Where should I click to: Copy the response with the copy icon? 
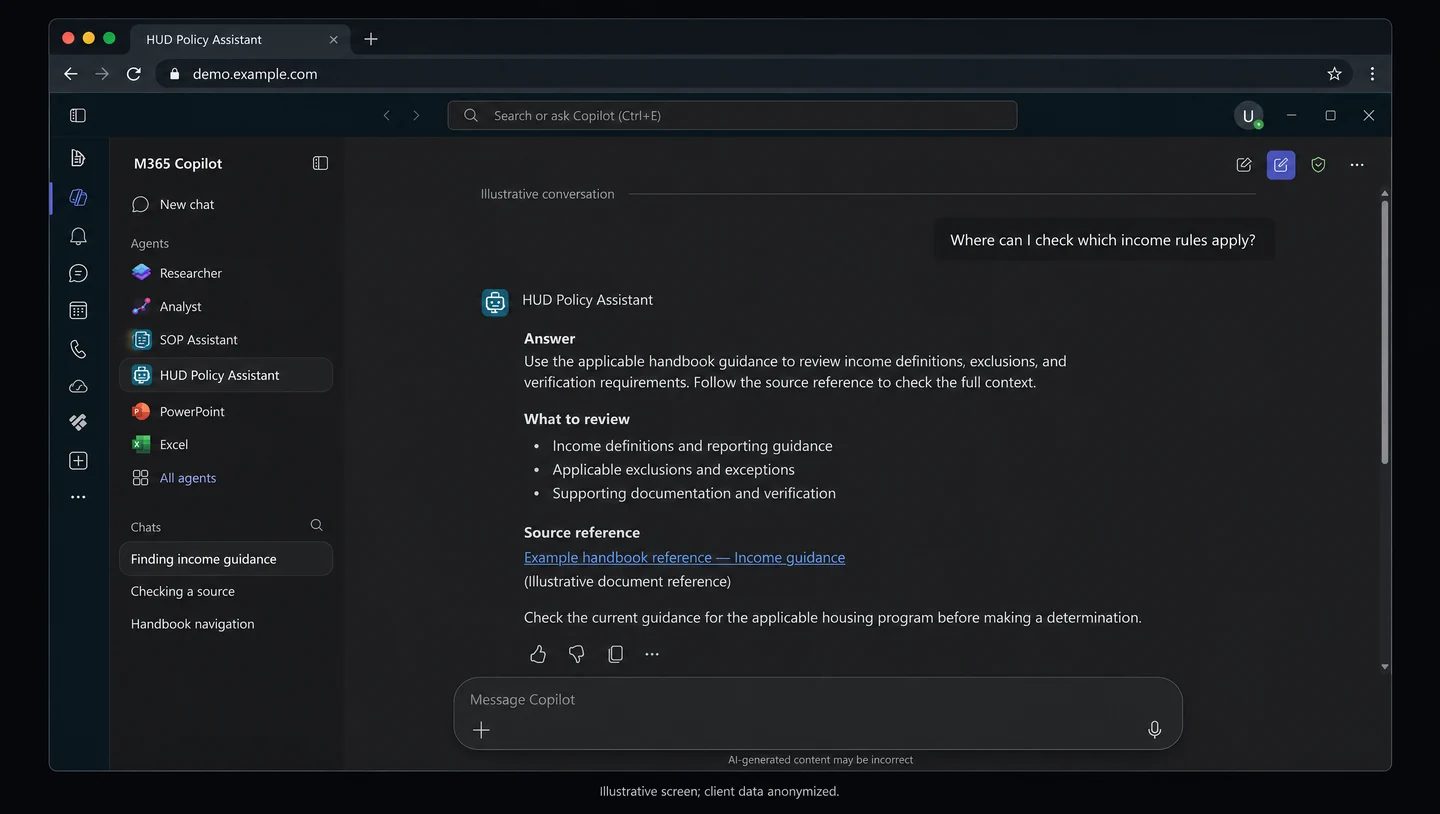pos(615,654)
